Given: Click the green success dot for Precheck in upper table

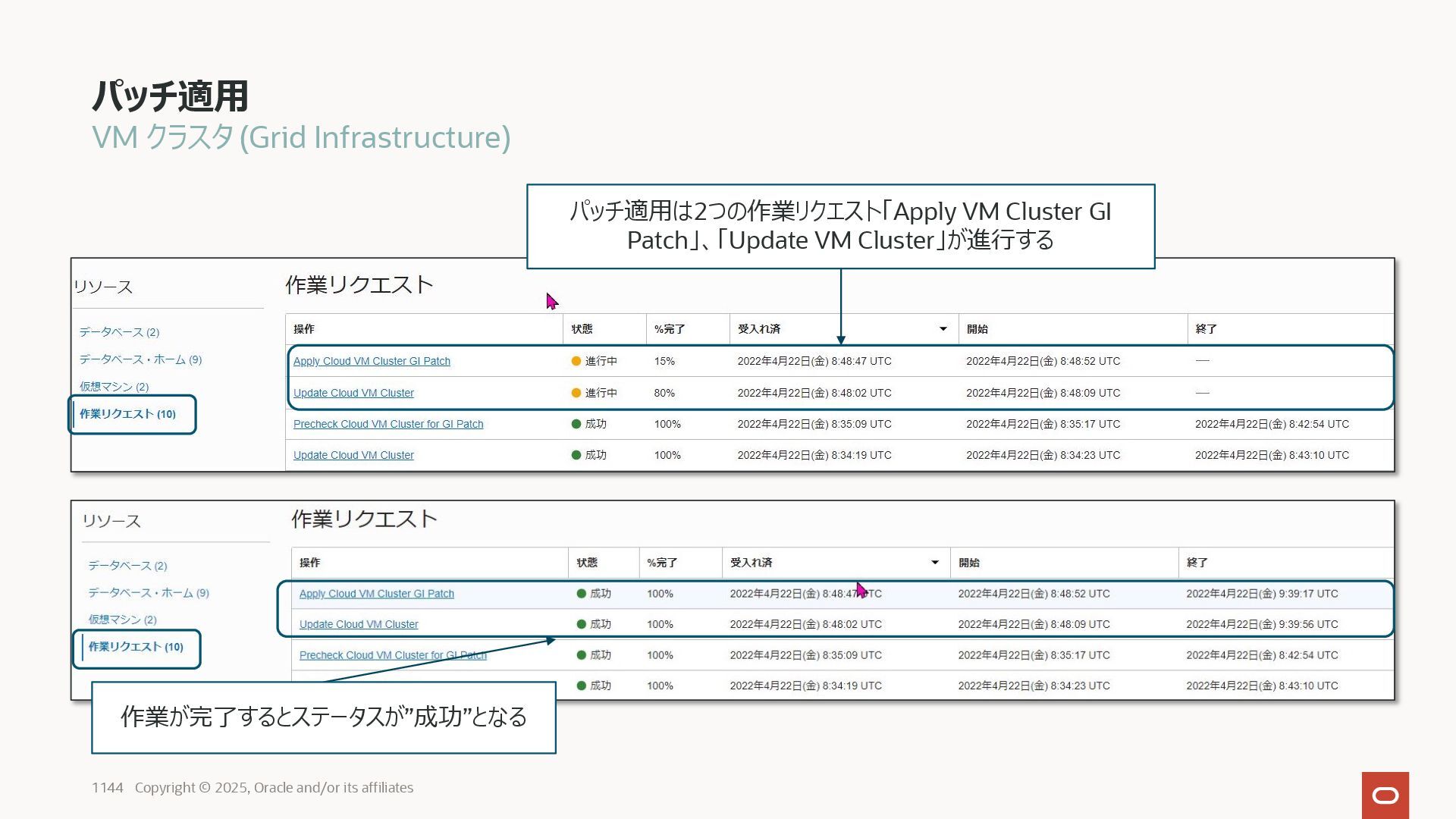Looking at the screenshot, I should [x=576, y=424].
